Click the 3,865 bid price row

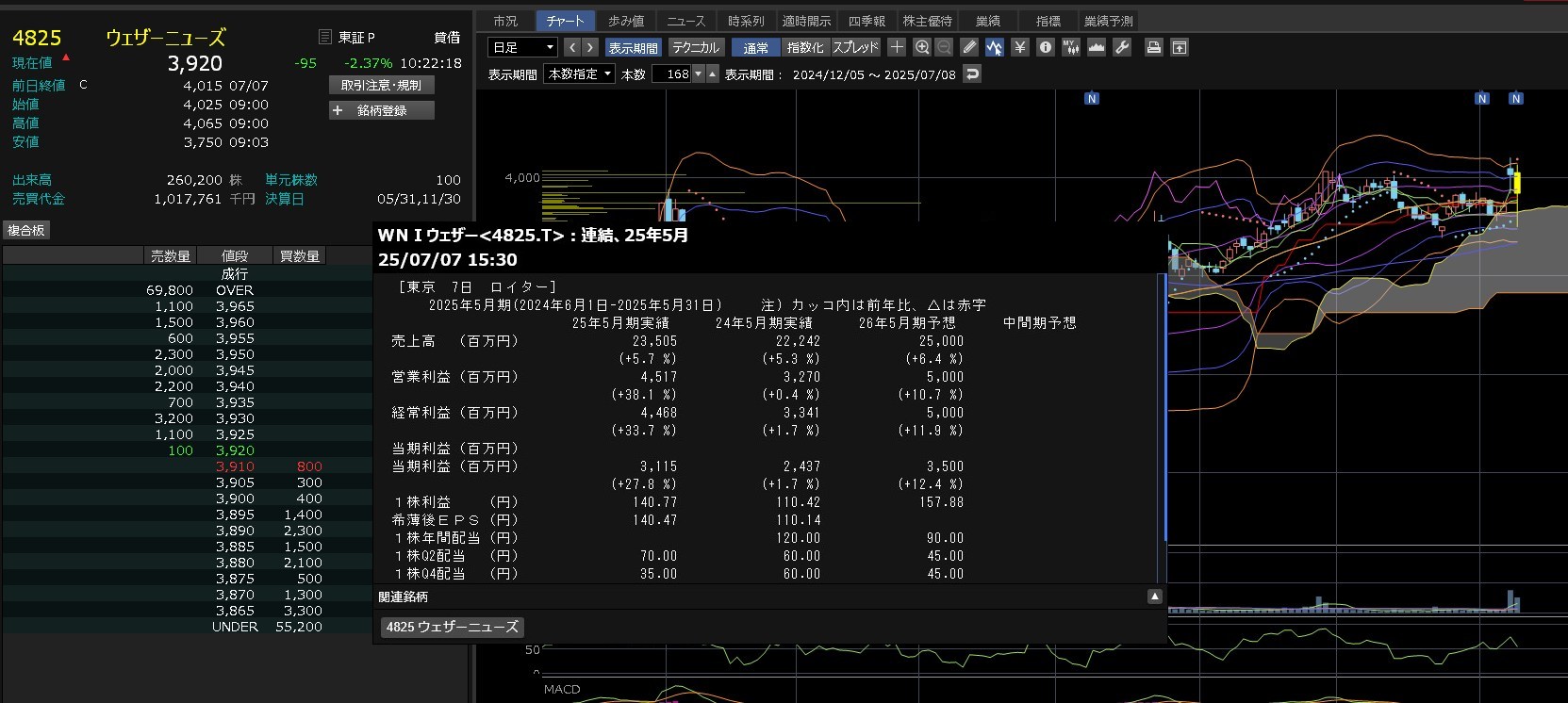click(x=235, y=611)
